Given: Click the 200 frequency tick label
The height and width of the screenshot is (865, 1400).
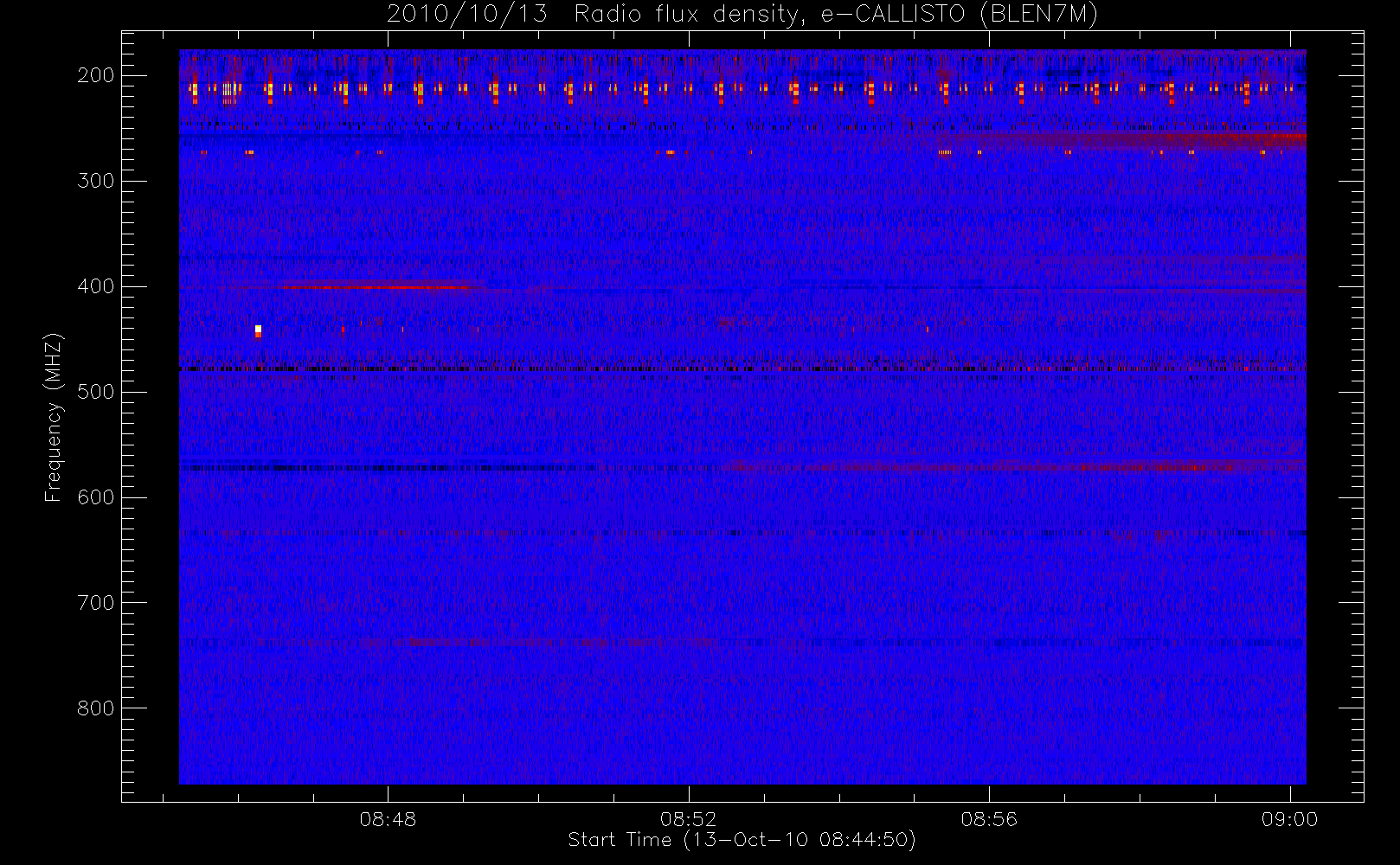Looking at the screenshot, I should pyautogui.click(x=95, y=75).
